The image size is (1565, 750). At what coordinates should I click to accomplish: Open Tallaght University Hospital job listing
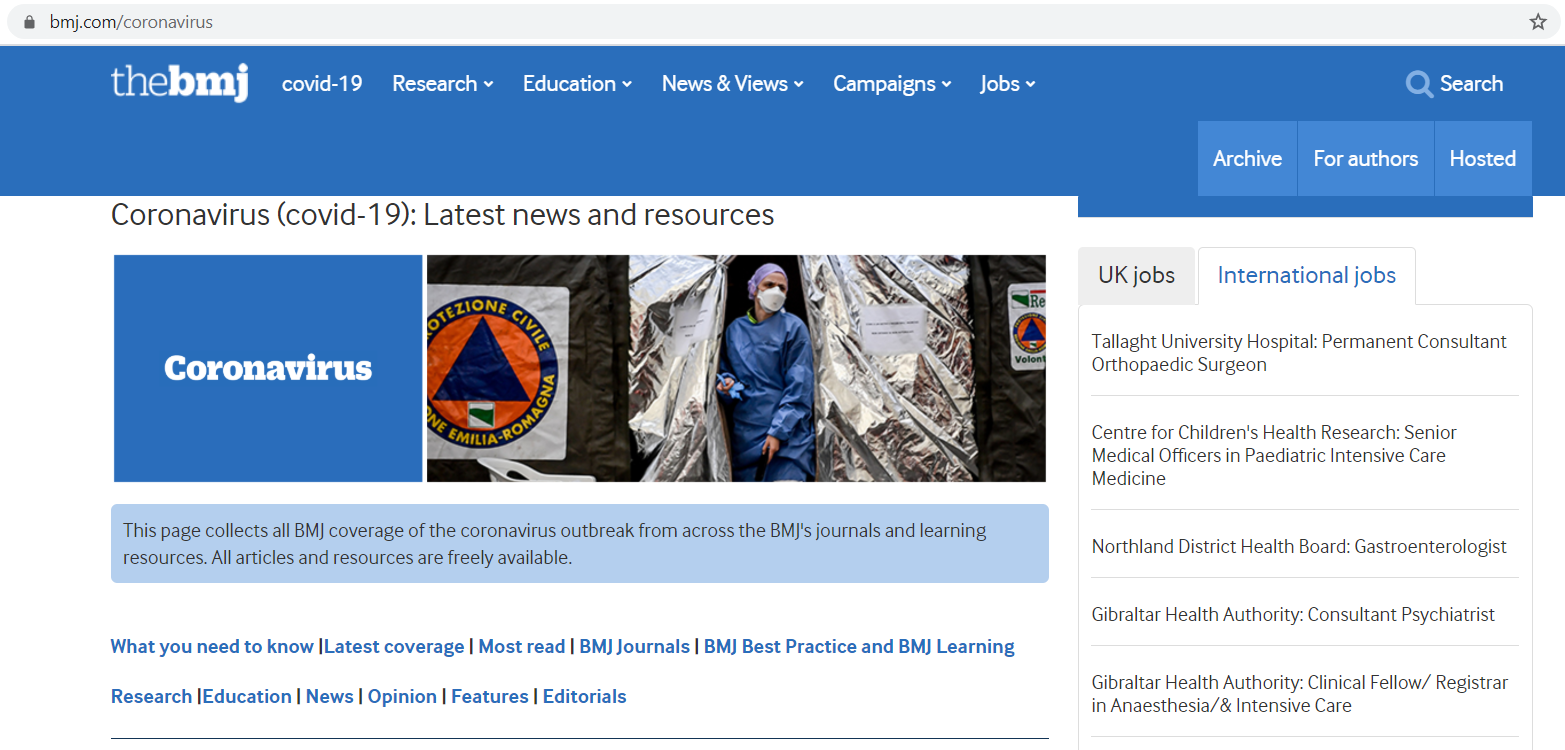(x=1299, y=353)
